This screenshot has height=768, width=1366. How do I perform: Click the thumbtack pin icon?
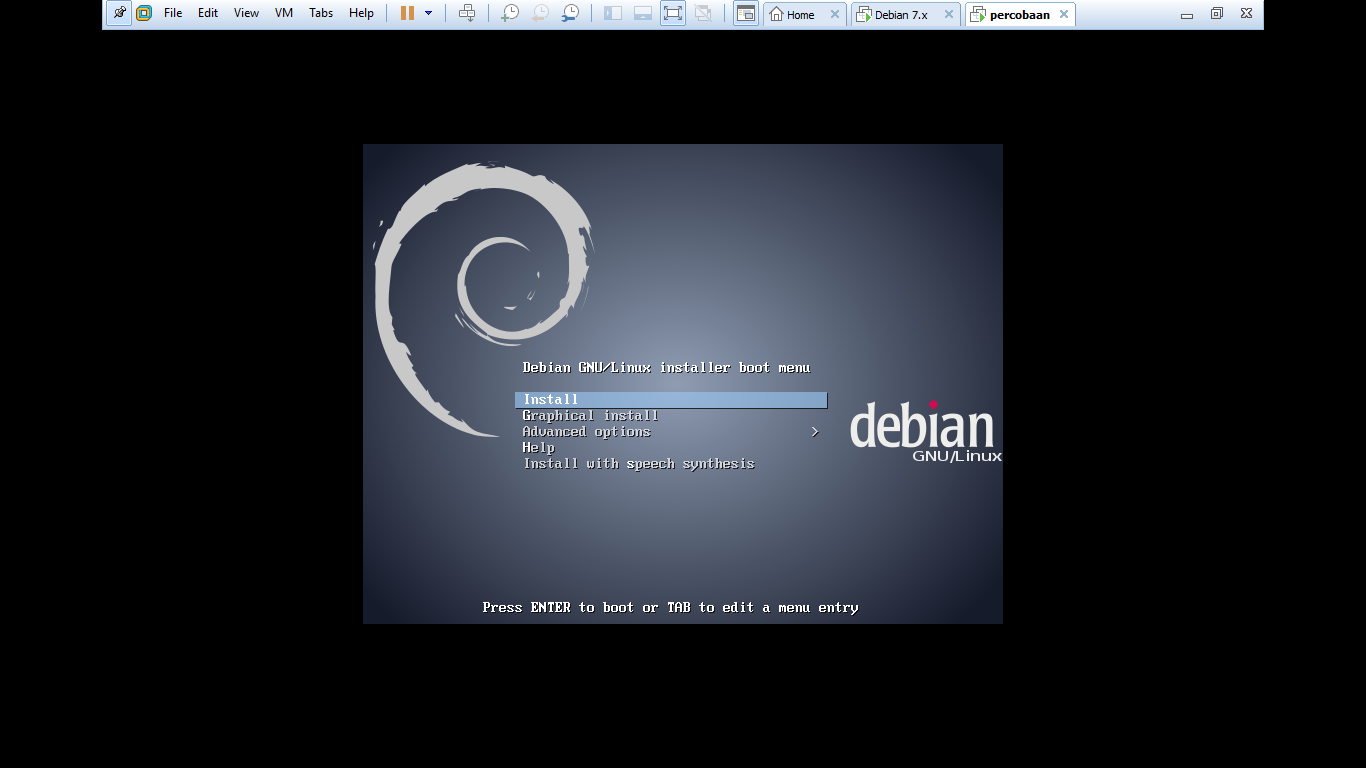(x=118, y=13)
